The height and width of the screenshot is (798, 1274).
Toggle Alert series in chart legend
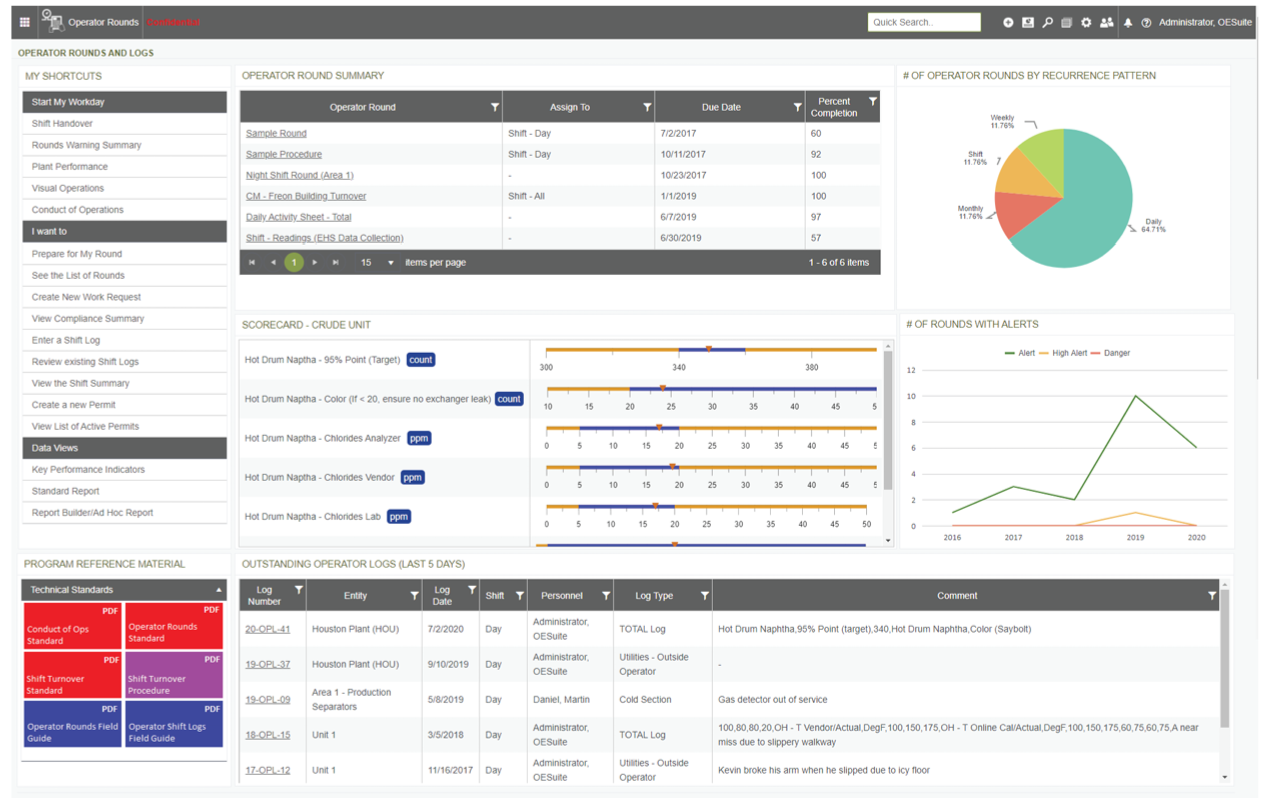[x=1020, y=353]
